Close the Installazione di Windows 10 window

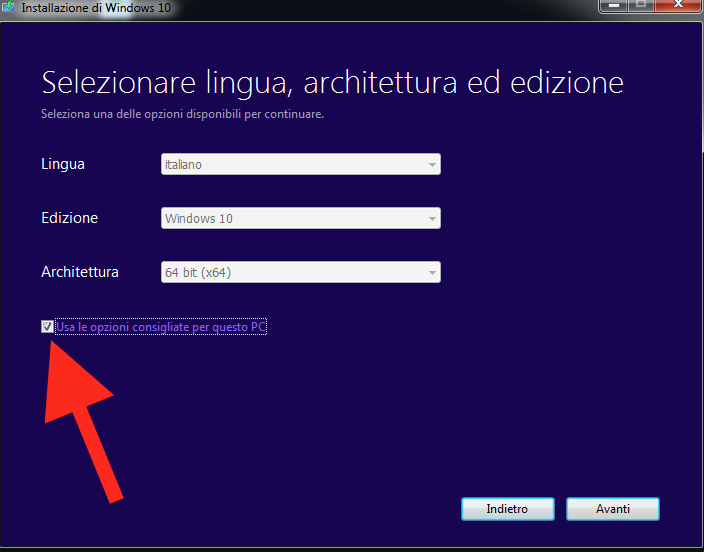pyautogui.click(x=678, y=5)
